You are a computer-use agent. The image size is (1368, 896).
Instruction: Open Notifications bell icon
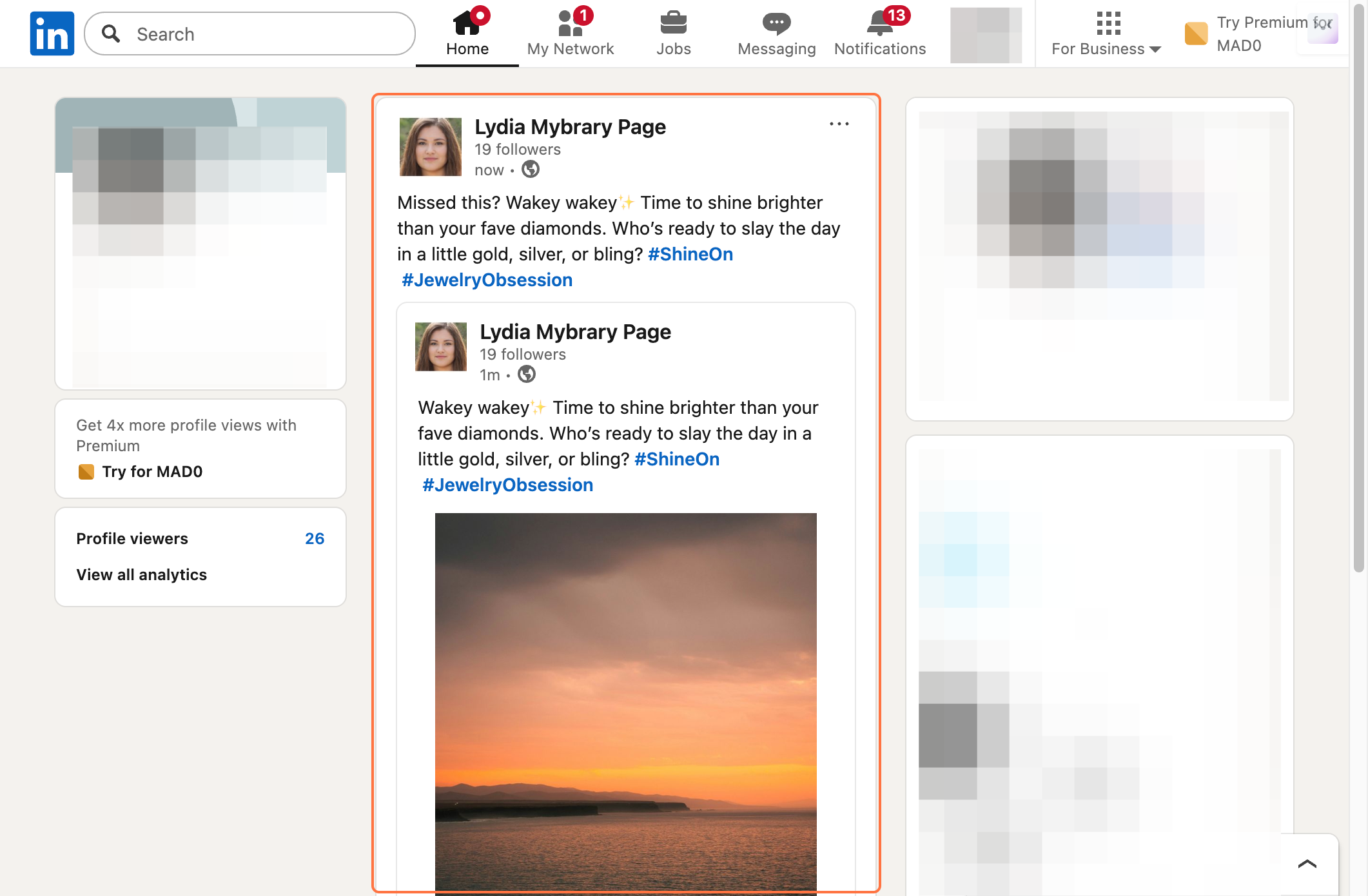pyautogui.click(x=879, y=24)
